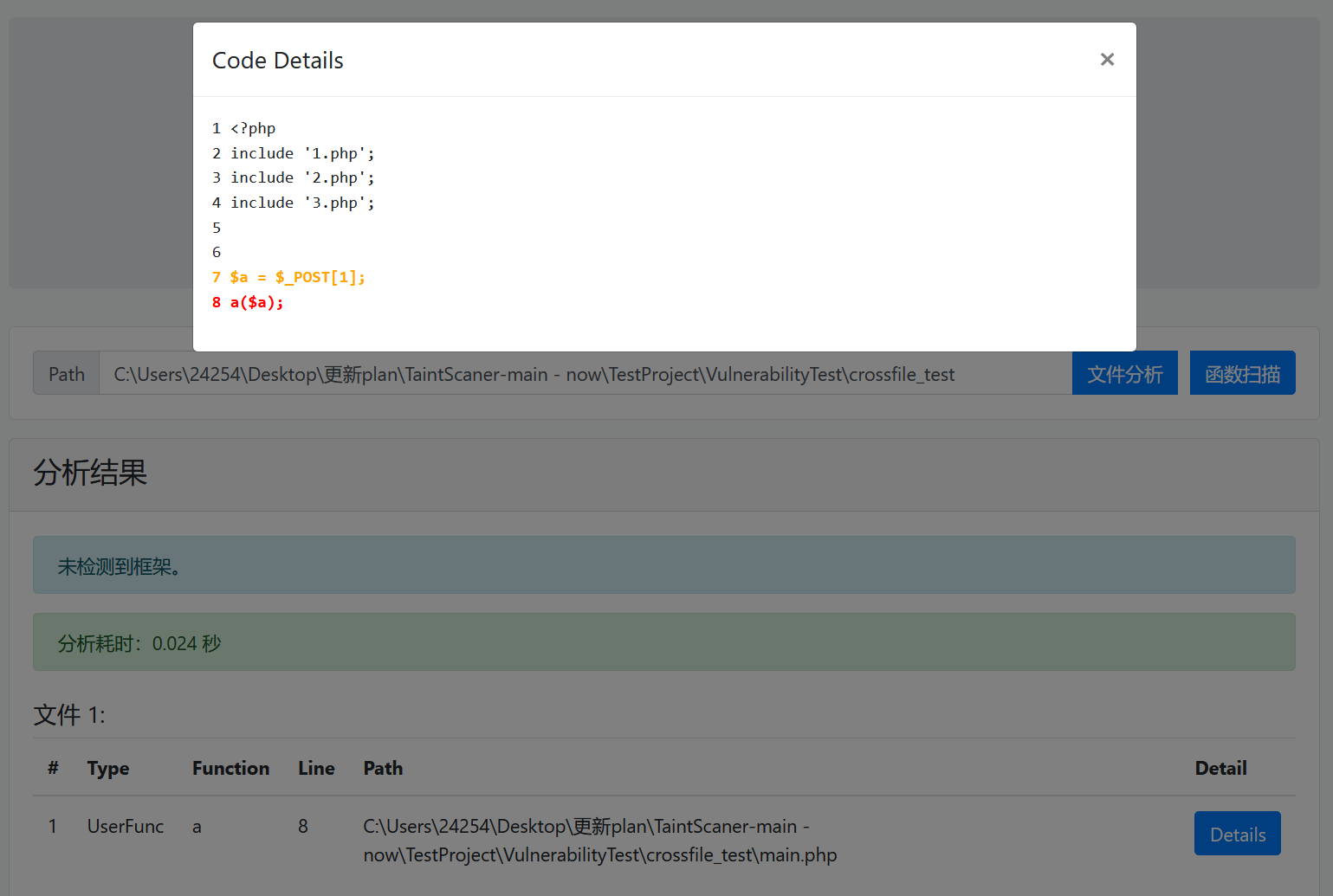Click the include '3.php' code line
Viewport: 1333px width, 896px height.
pyautogui.click(x=301, y=203)
